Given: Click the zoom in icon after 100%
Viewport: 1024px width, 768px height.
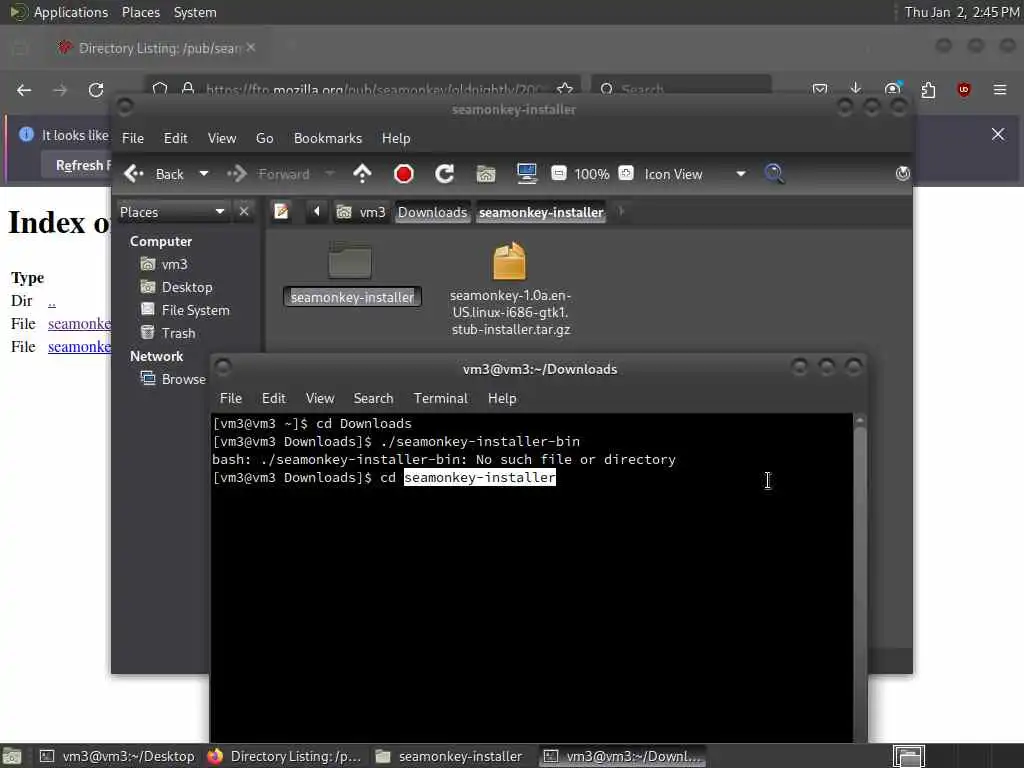Looking at the screenshot, I should point(626,173).
